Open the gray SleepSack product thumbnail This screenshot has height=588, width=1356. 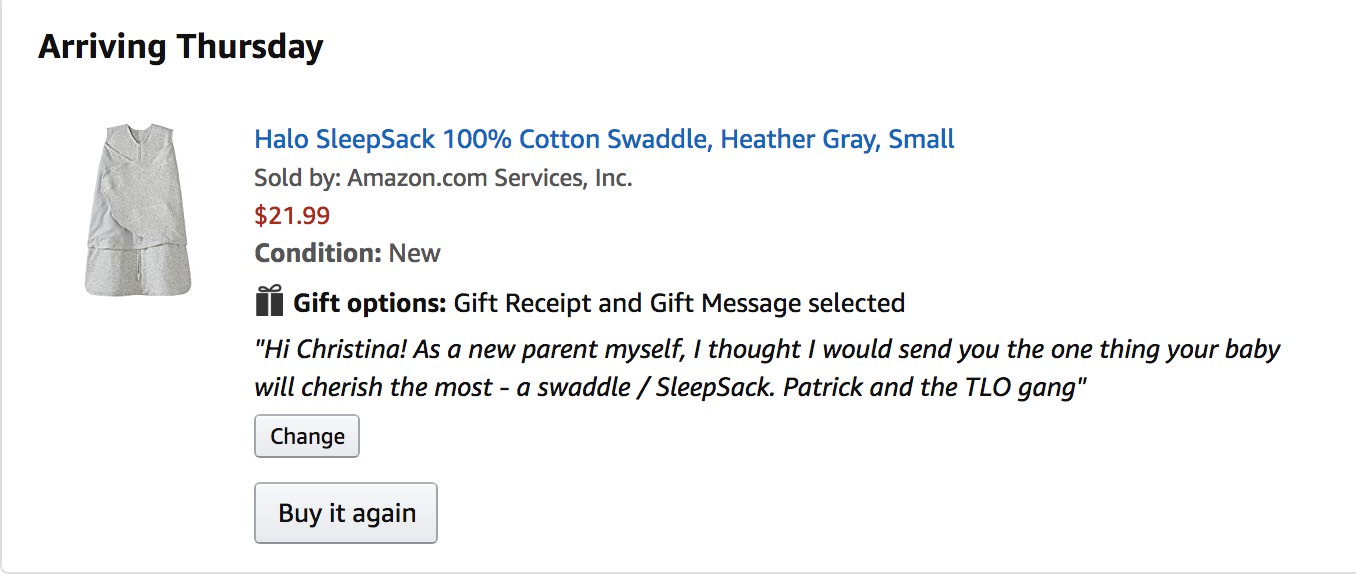click(x=138, y=209)
